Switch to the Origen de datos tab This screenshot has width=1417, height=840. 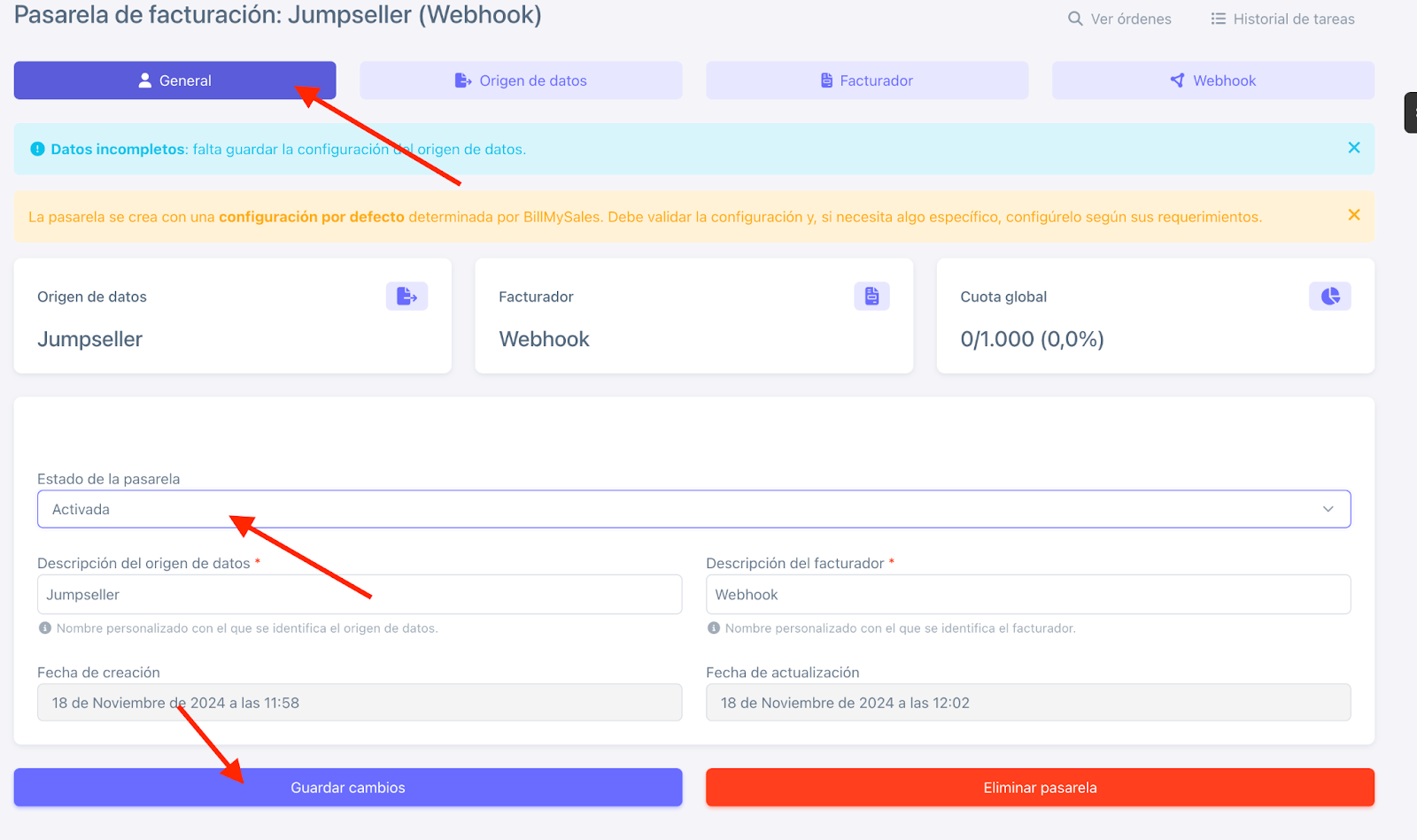tap(521, 81)
